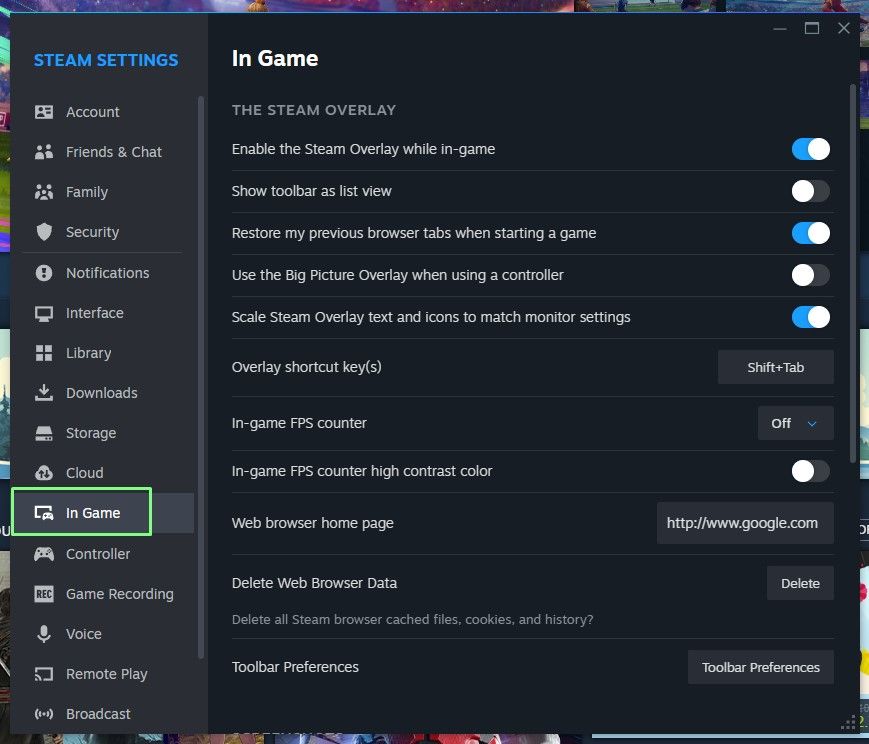The height and width of the screenshot is (744, 869).
Task: Turn off Restore previous browser tabs setting
Action: coord(810,231)
